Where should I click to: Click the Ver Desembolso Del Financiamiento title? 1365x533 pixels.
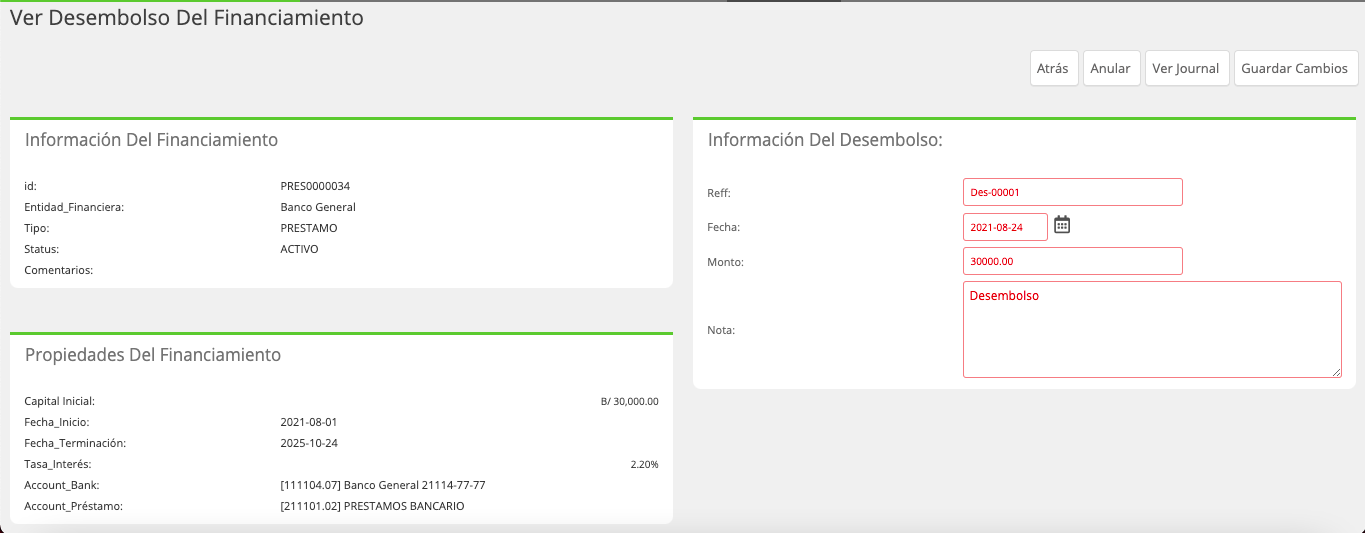tap(187, 18)
